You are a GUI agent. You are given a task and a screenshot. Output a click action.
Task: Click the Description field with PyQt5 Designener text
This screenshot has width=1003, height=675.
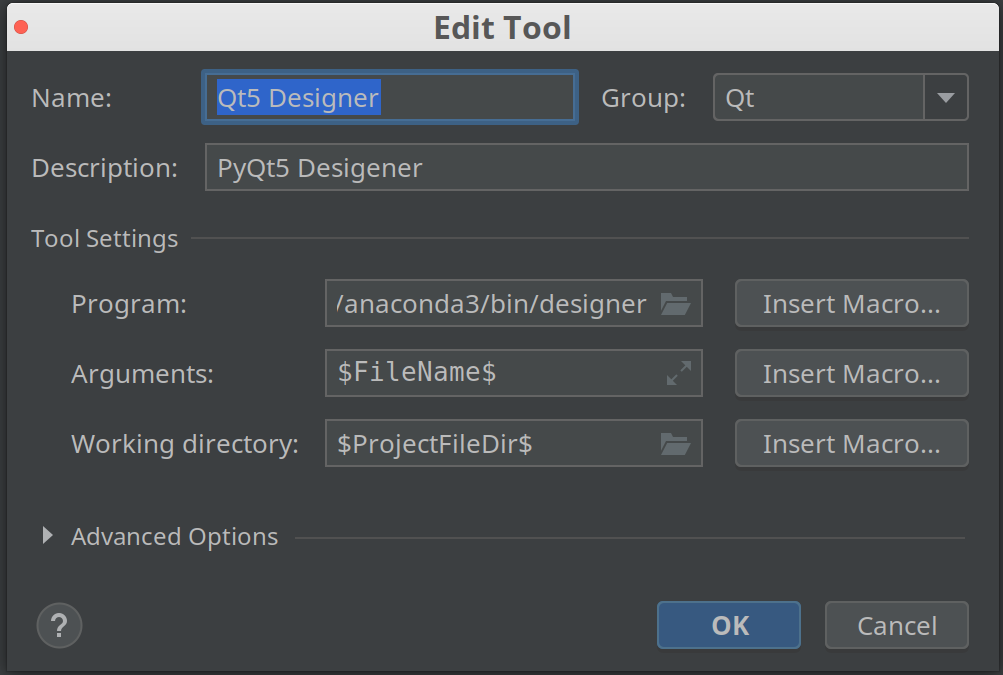[585, 167]
